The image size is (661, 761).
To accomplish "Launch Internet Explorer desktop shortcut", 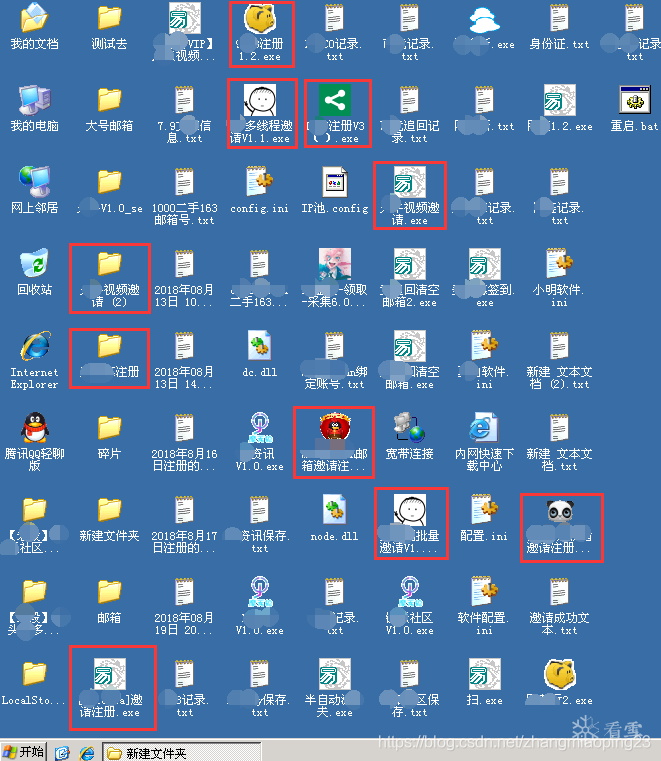I will (x=34, y=361).
